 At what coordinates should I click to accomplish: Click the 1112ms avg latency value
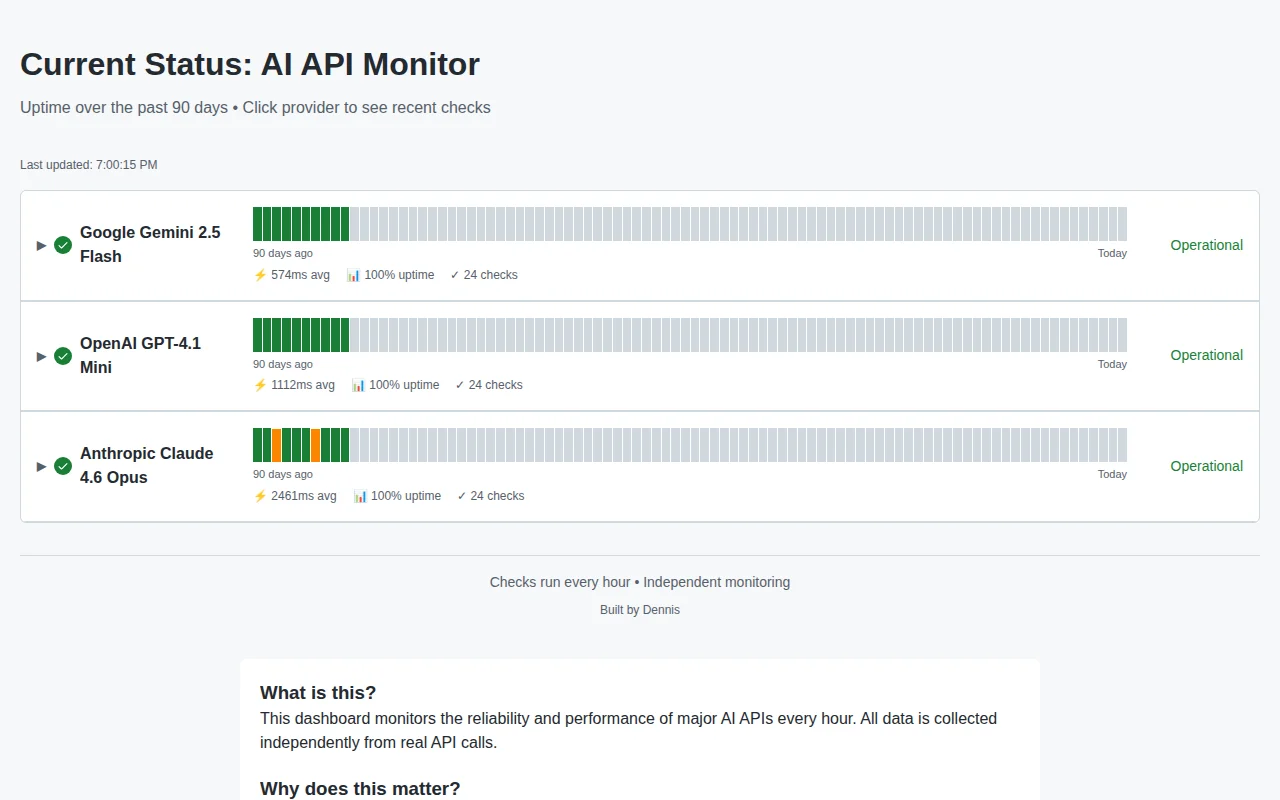[x=303, y=385]
